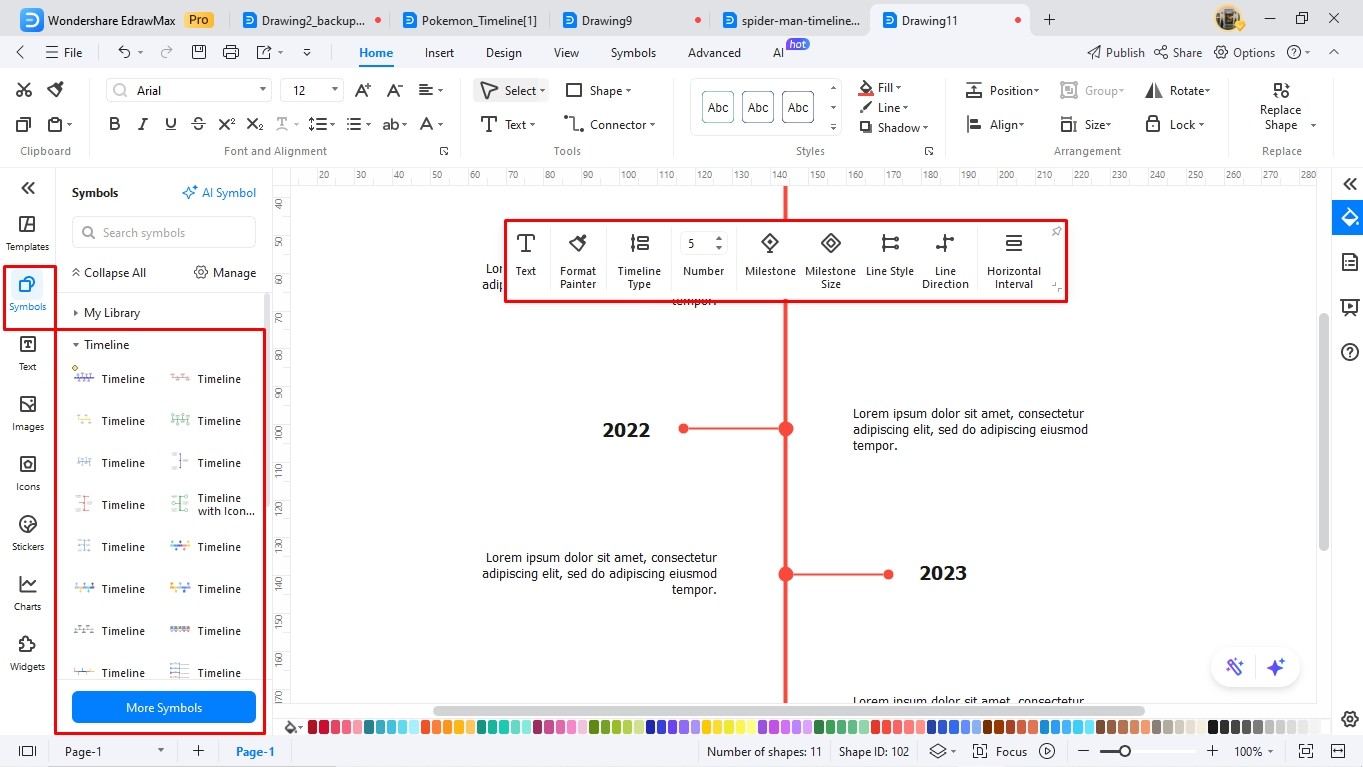Toggle Focus mode in status bar
The image size is (1363, 767).
[999, 751]
